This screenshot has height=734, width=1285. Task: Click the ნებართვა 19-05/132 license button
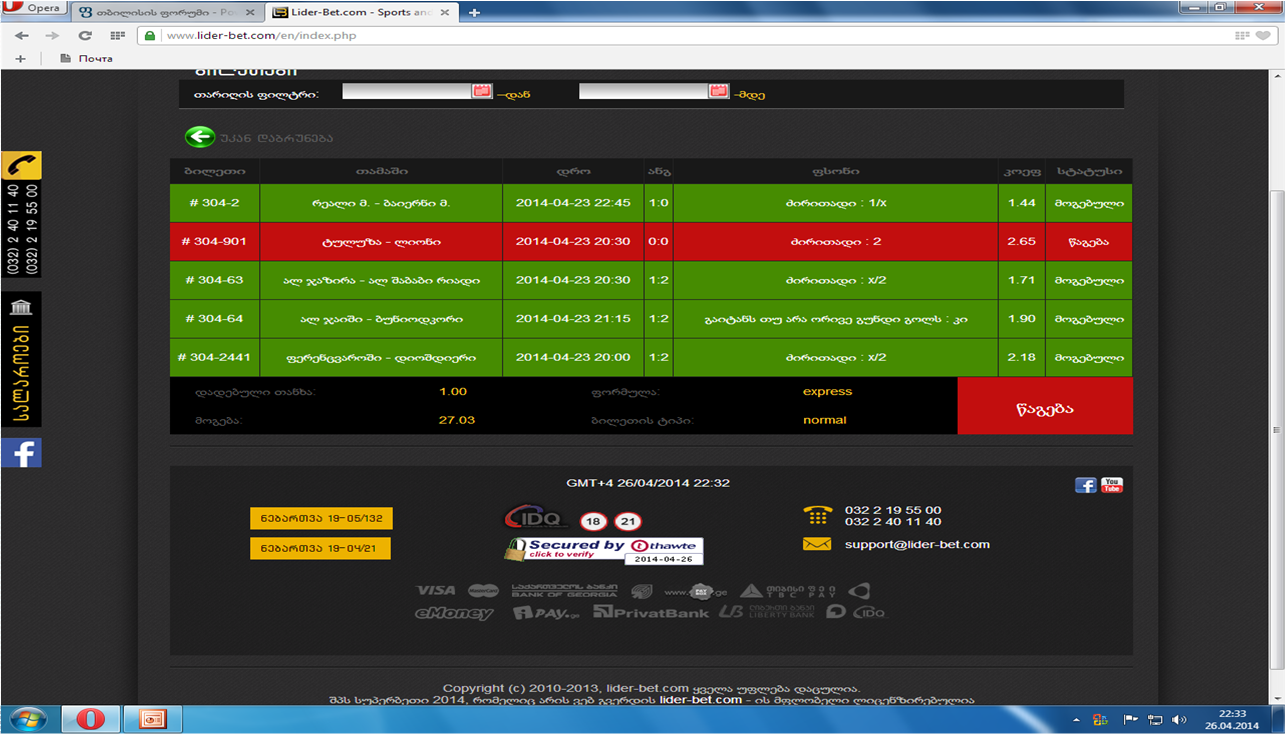coord(321,518)
